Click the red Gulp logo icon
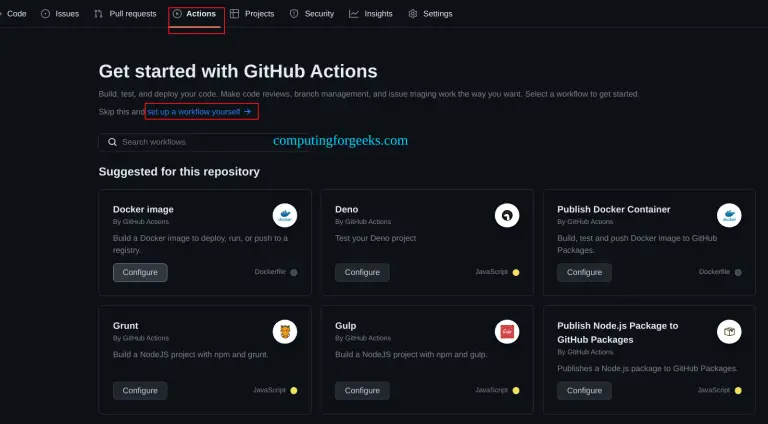The height and width of the screenshot is (424, 768). (x=507, y=332)
